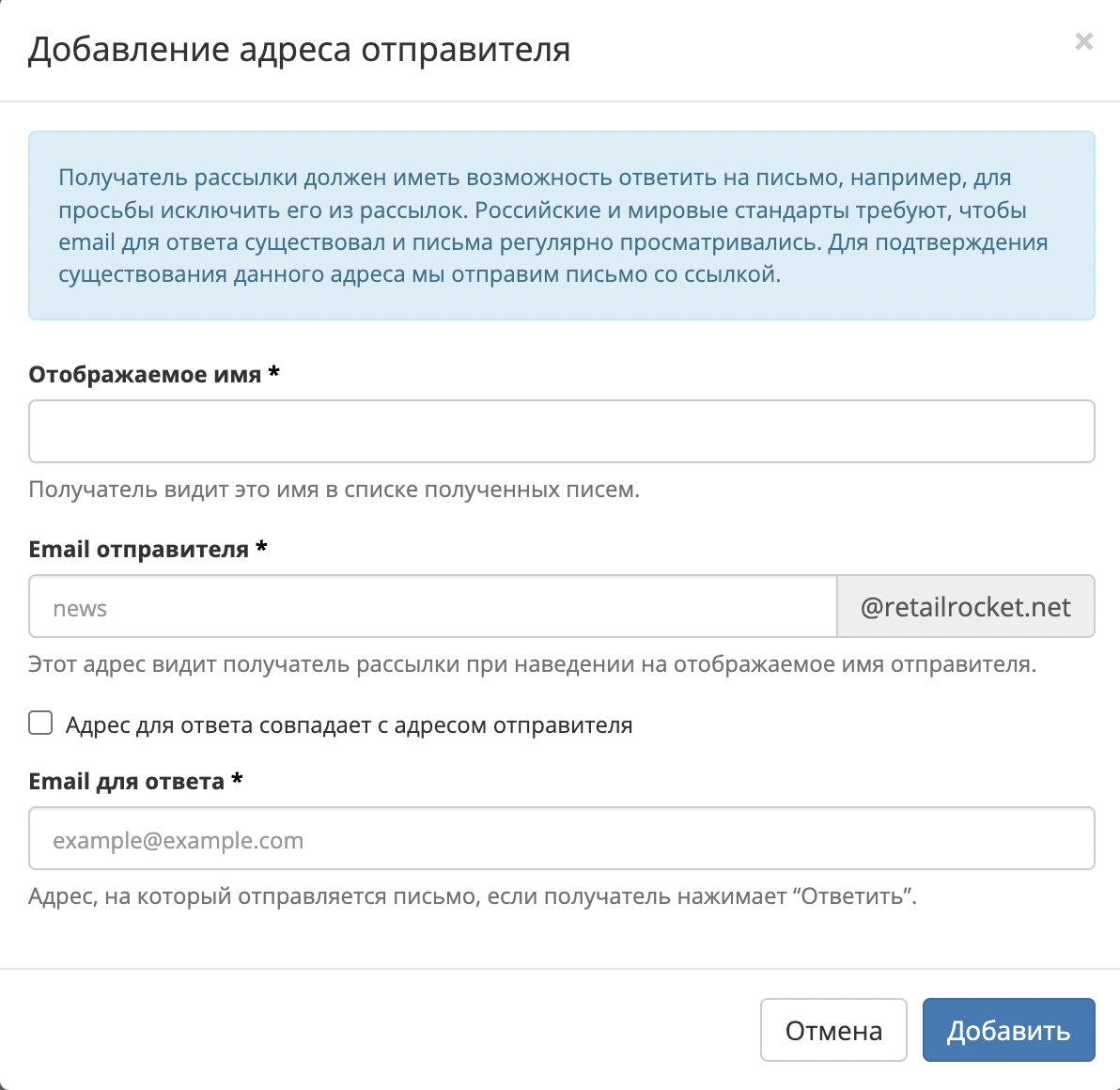Click the required asterisk next to Отображаемое имя
The width and height of the screenshot is (1120, 1090).
(273, 372)
